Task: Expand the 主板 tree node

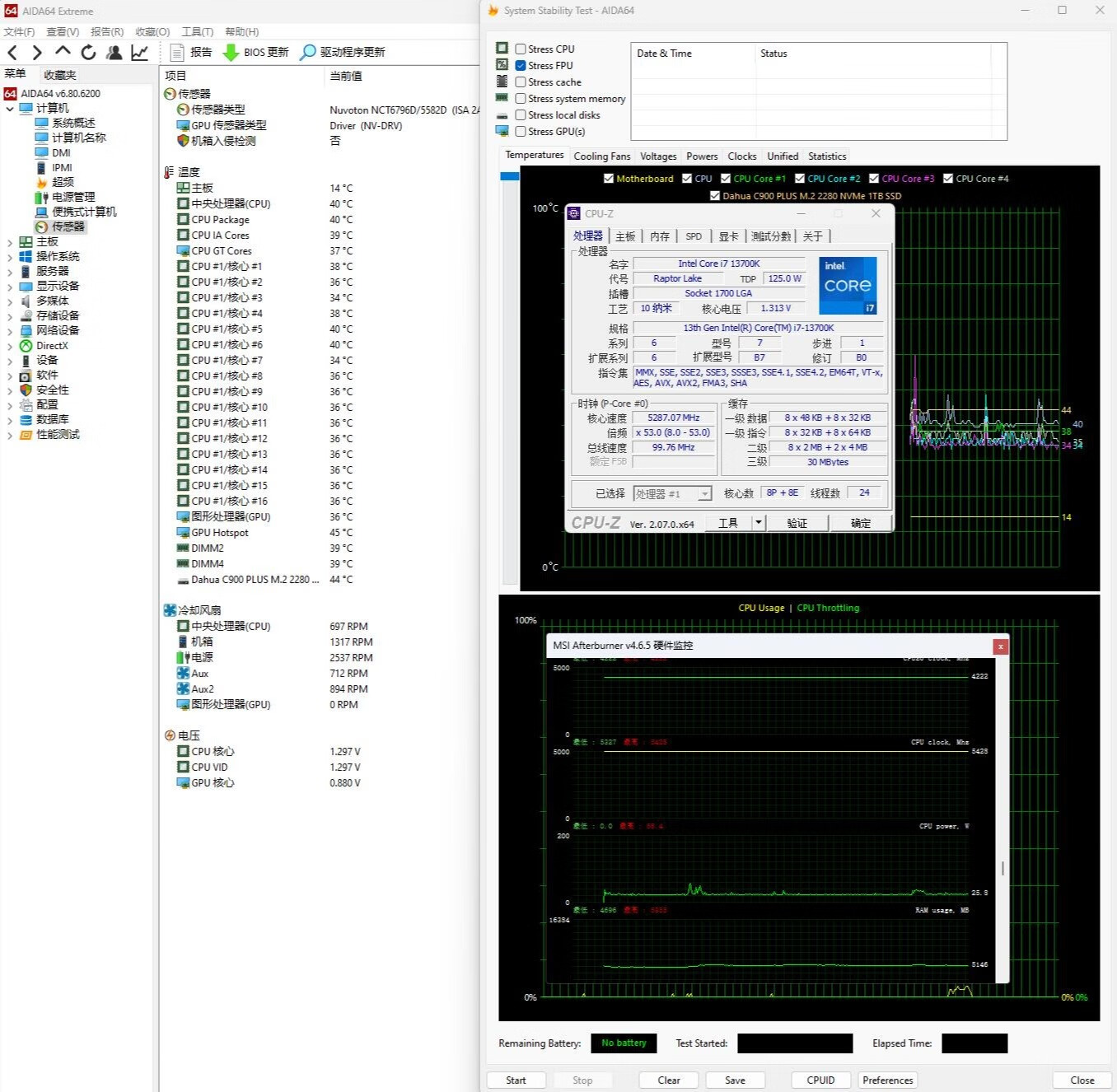Action: [x=10, y=242]
